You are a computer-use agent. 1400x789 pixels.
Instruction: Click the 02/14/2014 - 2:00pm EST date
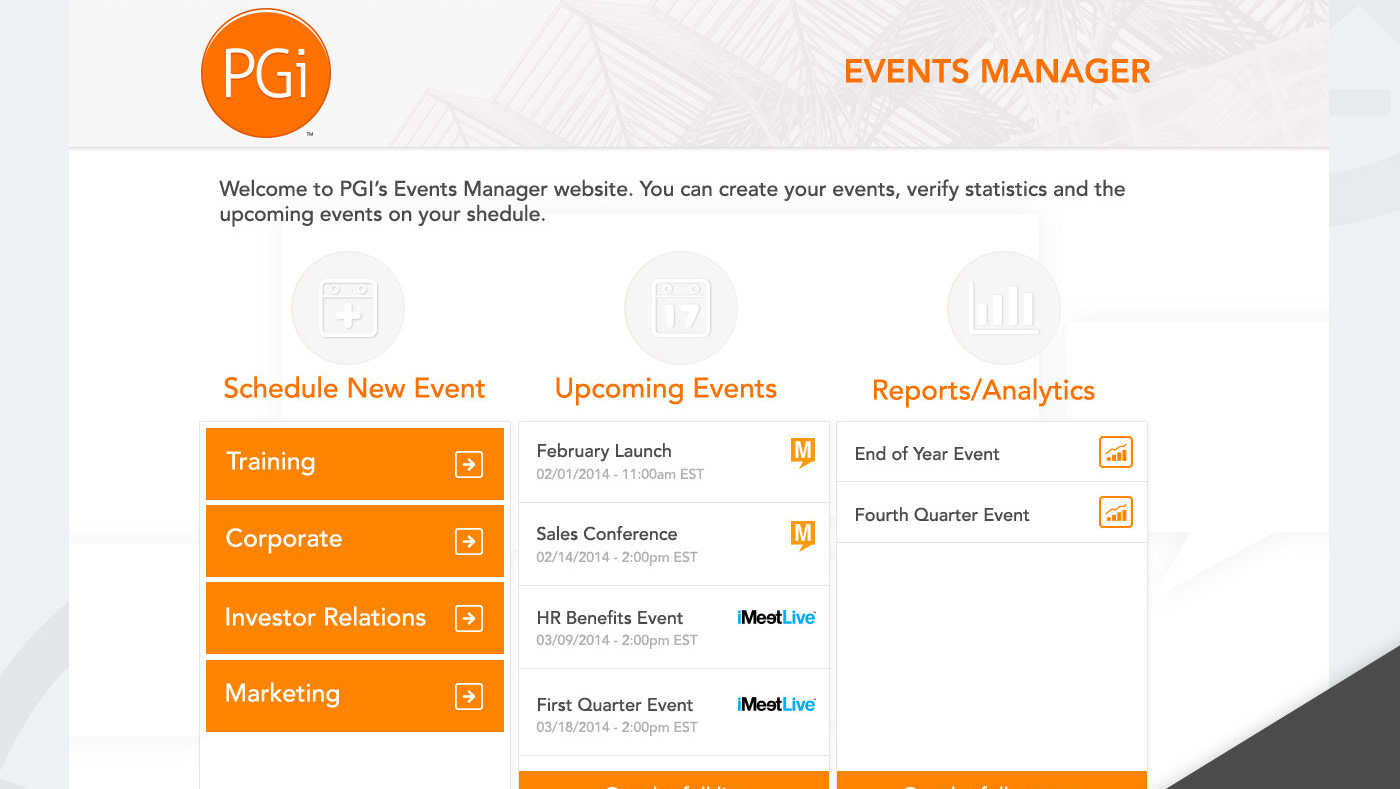coord(617,557)
